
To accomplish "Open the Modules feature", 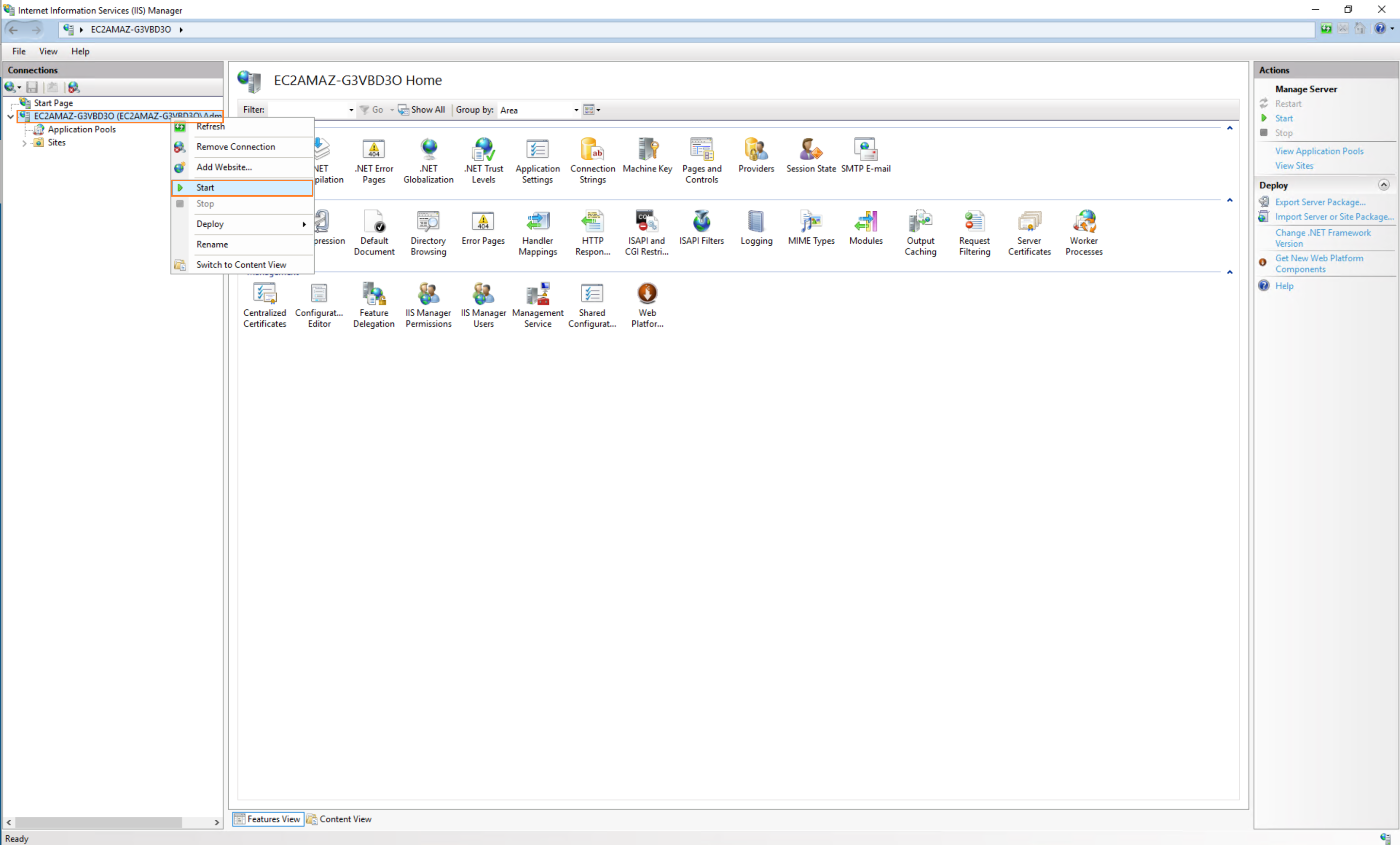I will point(865,227).
